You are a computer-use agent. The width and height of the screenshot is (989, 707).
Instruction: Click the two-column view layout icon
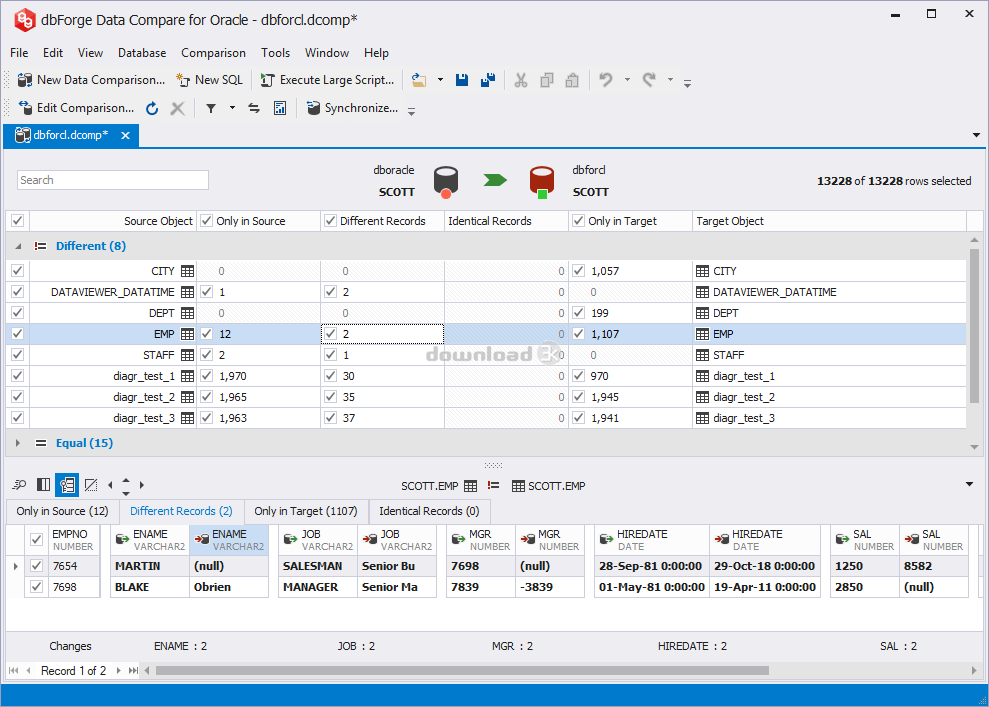(x=44, y=485)
